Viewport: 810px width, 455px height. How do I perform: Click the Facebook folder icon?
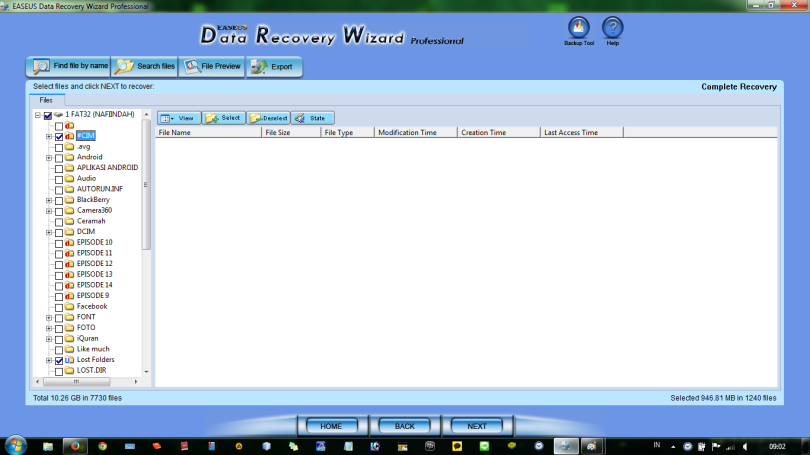[x=69, y=306]
